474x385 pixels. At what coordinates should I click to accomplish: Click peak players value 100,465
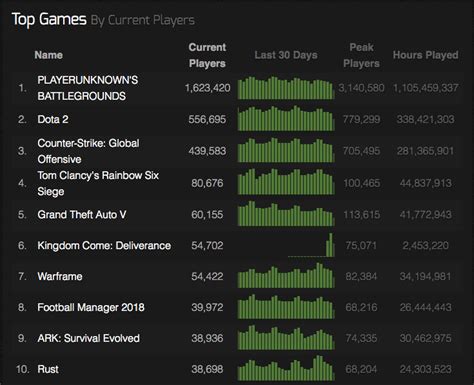[x=362, y=183]
